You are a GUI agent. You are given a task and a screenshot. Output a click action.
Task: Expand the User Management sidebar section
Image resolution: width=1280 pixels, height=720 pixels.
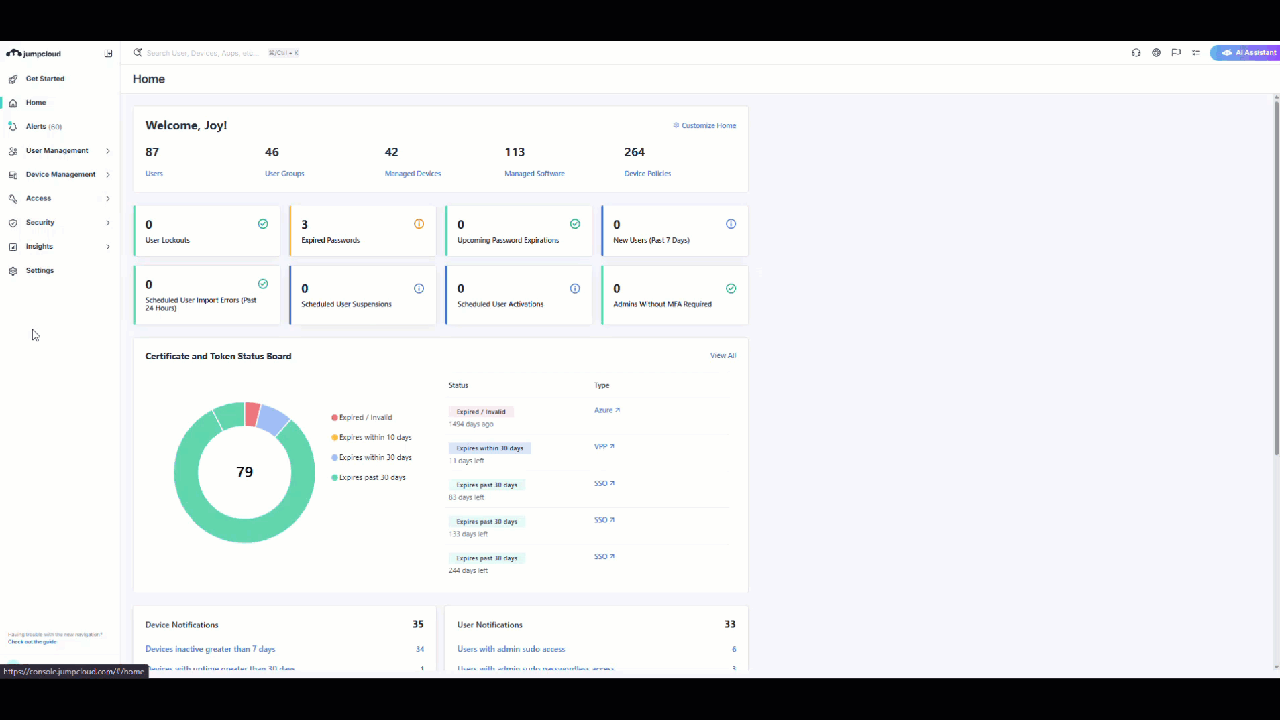[58, 151]
